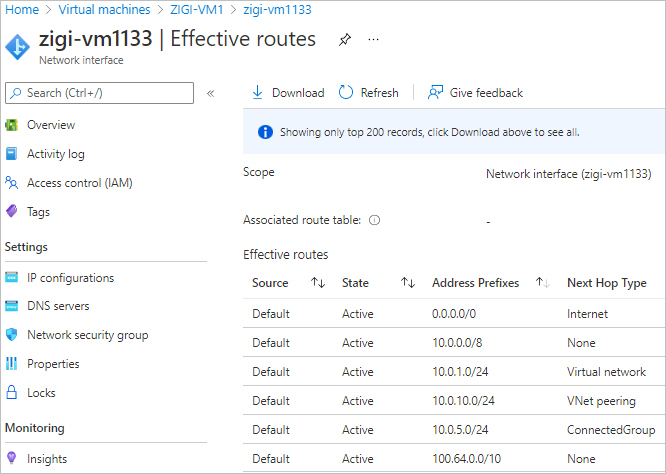Click the Virtual network next hop cell
Viewport: 666px width, 474px height.
tap(607, 372)
